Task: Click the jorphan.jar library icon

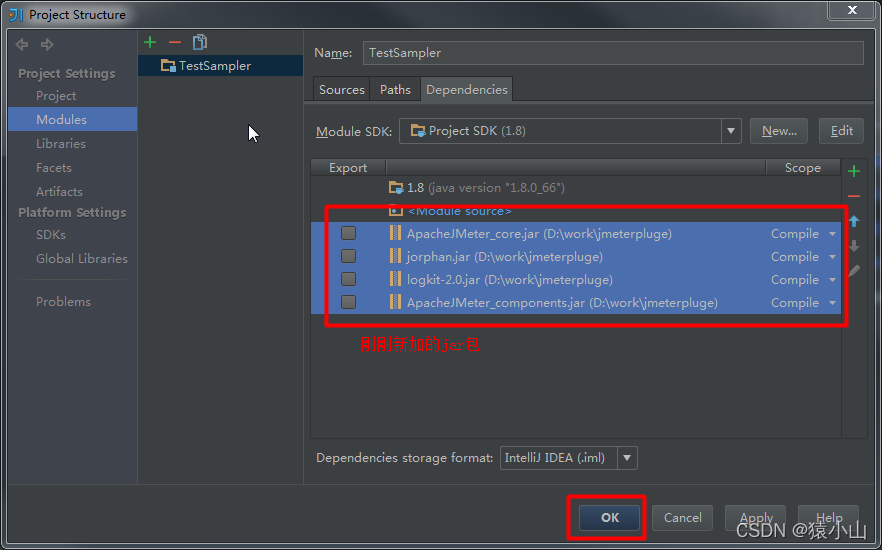Action: click(x=395, y=256)
